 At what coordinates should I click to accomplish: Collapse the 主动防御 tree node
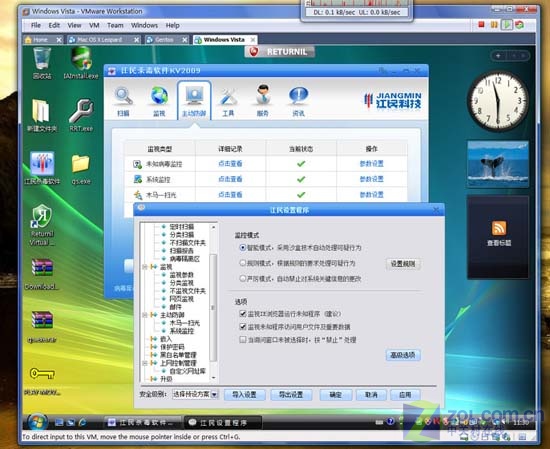coord(145,315)
